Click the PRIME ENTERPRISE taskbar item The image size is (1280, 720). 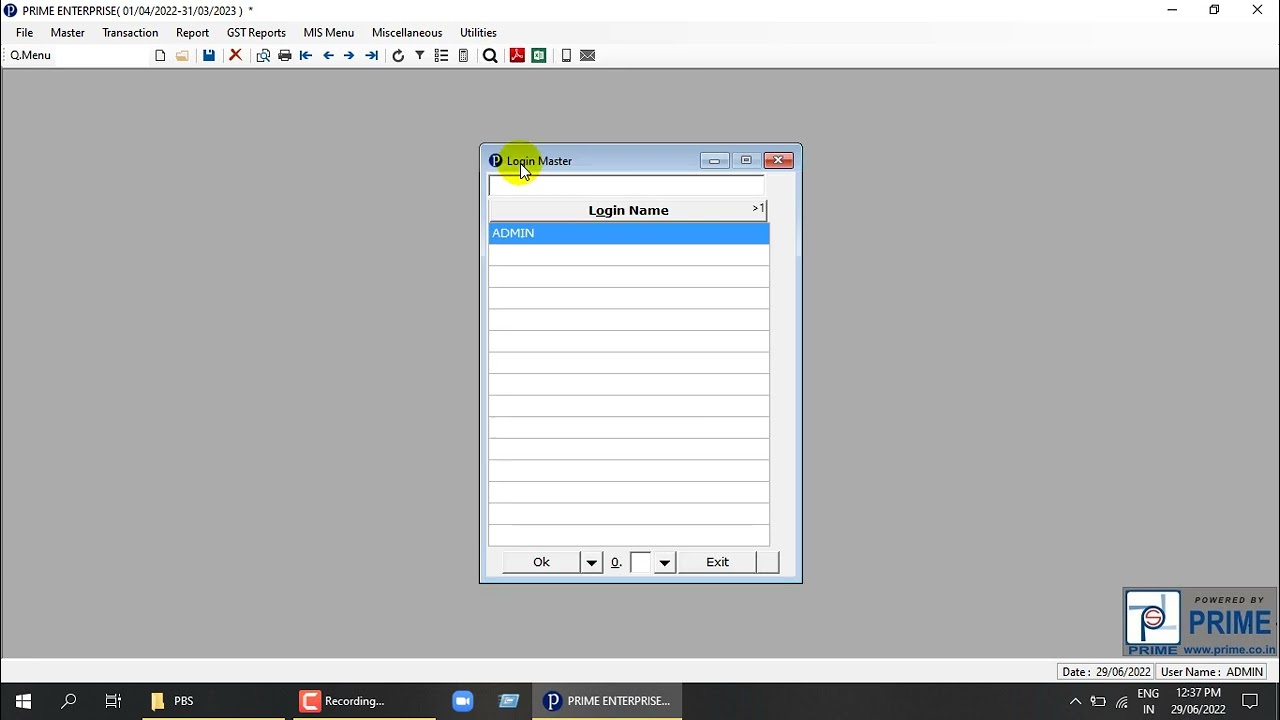click(x=607, y=701)
